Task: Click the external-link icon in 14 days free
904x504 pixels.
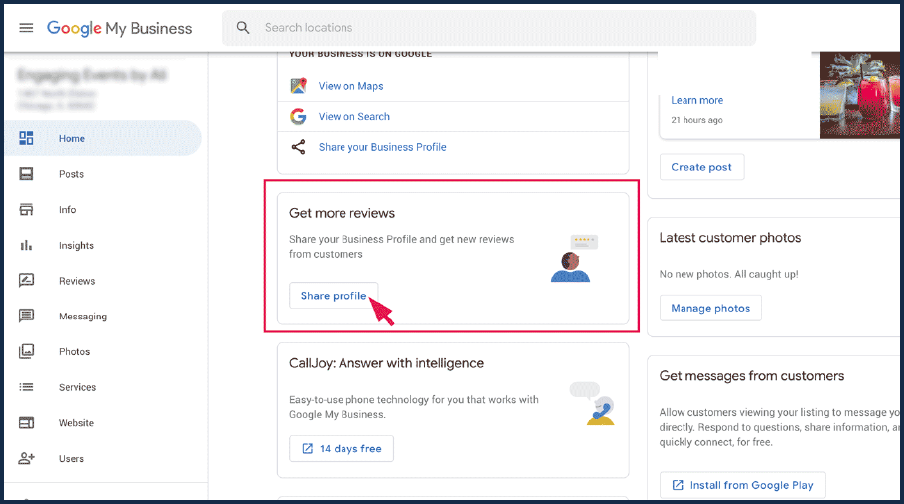Action: point(308,449)
